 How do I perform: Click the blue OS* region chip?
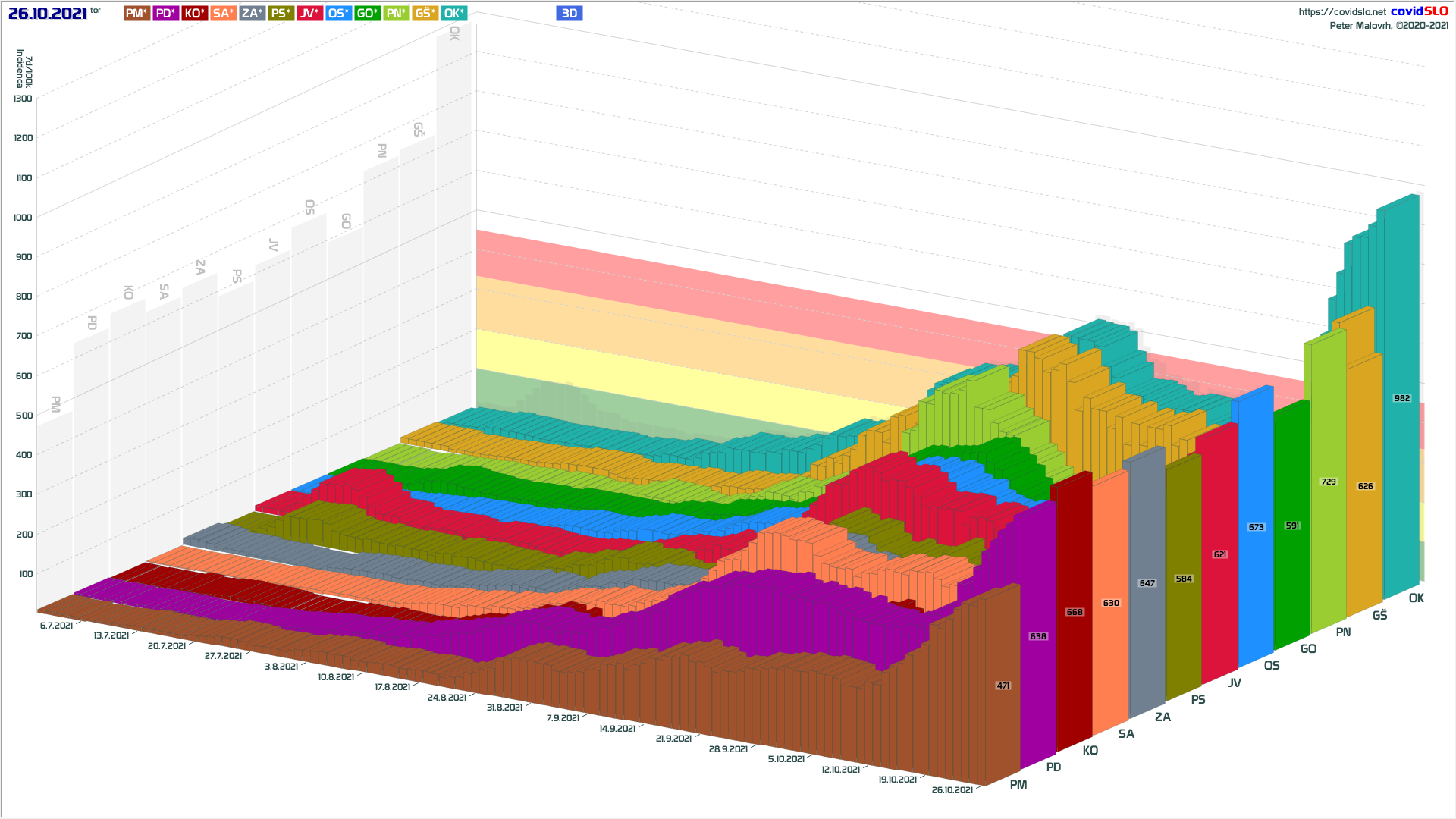(x=338, y=13)
